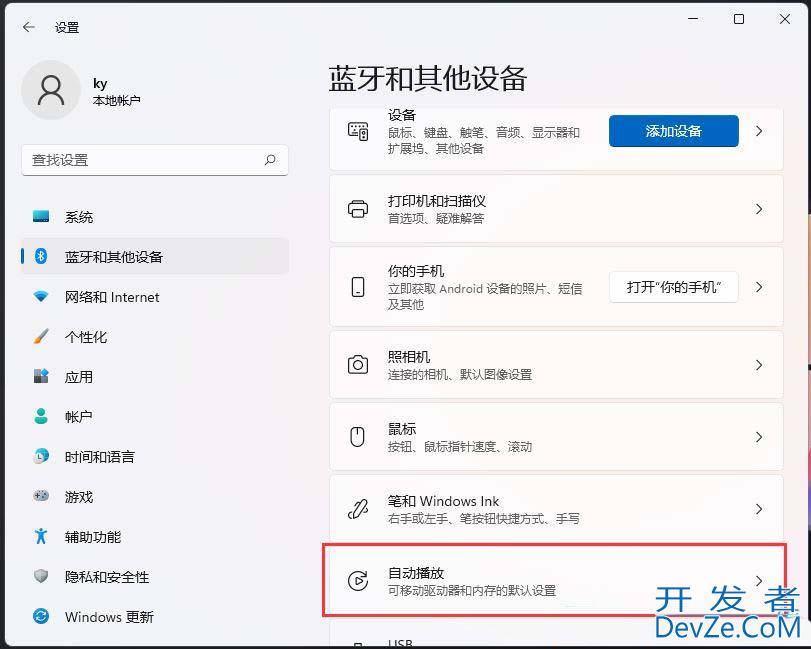This screenshot has width=811, height=649.
Task: Open Windows 更新 section
Action: click(155, 616)
